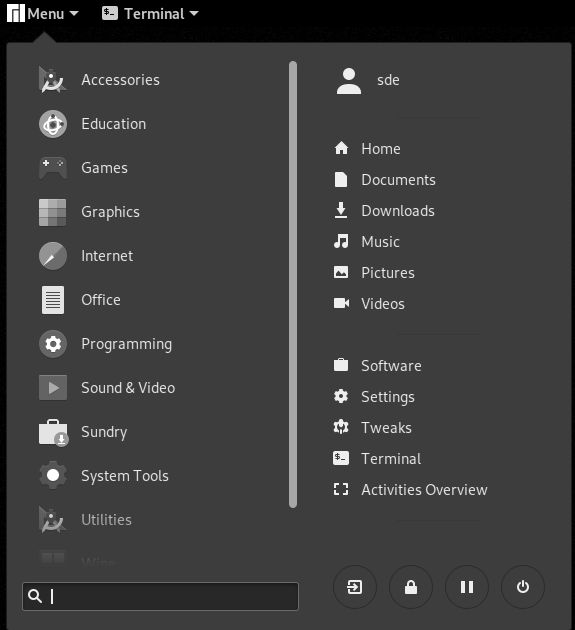Click the Downloads arrow icon

click(x=341, y=210)
